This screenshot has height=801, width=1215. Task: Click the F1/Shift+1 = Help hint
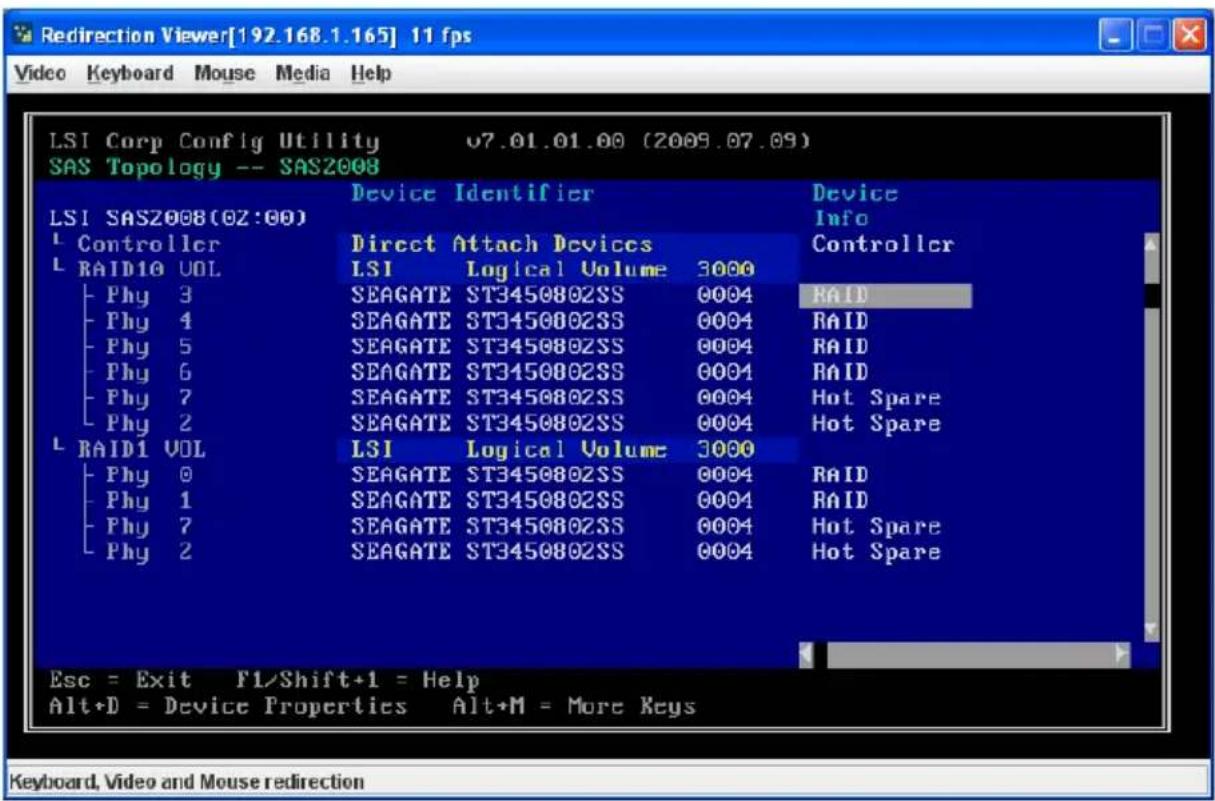point(358,681)
